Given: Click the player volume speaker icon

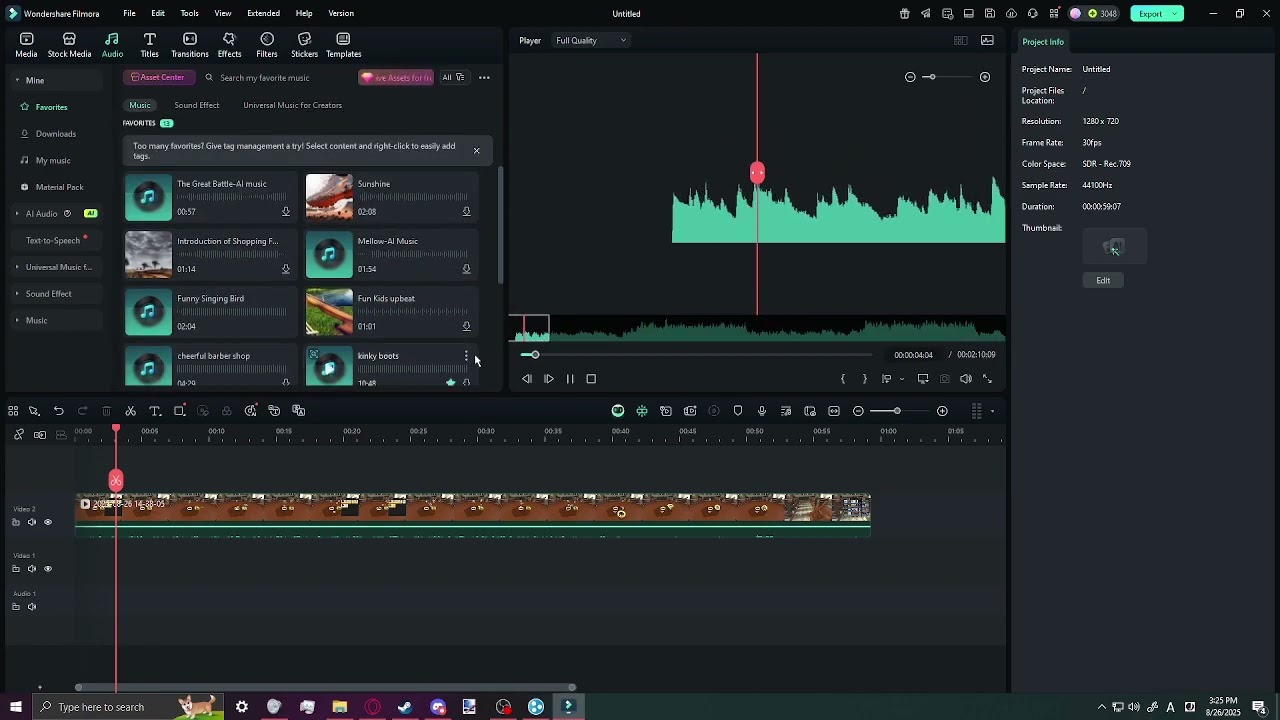Looking at the screenshot, I should point(966,379).
